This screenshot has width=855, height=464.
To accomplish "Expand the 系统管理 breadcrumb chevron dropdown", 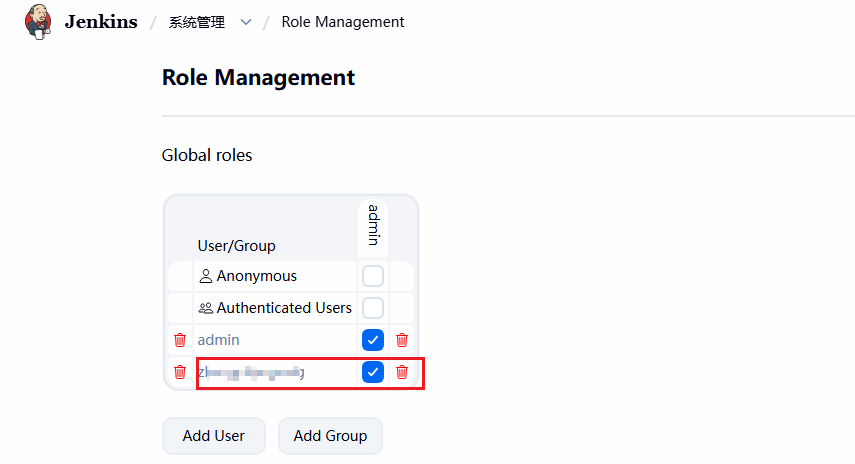I will 246,22.
